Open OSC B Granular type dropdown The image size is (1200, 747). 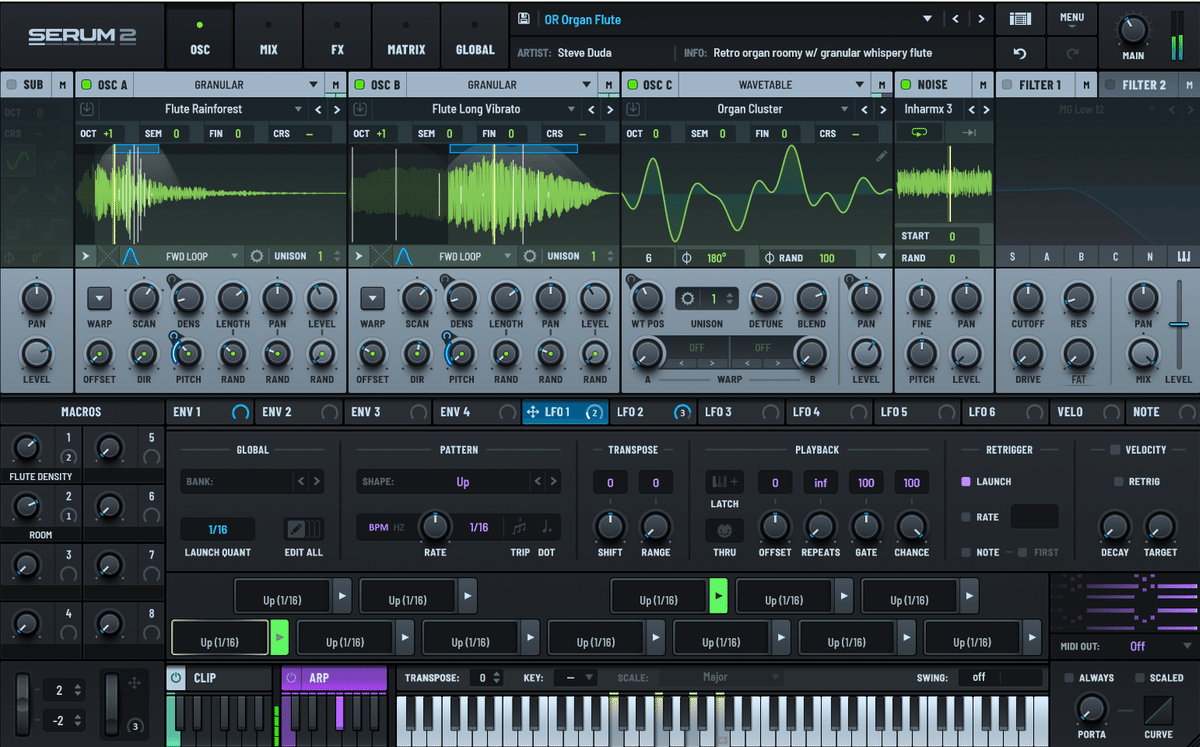coord(501,85)
